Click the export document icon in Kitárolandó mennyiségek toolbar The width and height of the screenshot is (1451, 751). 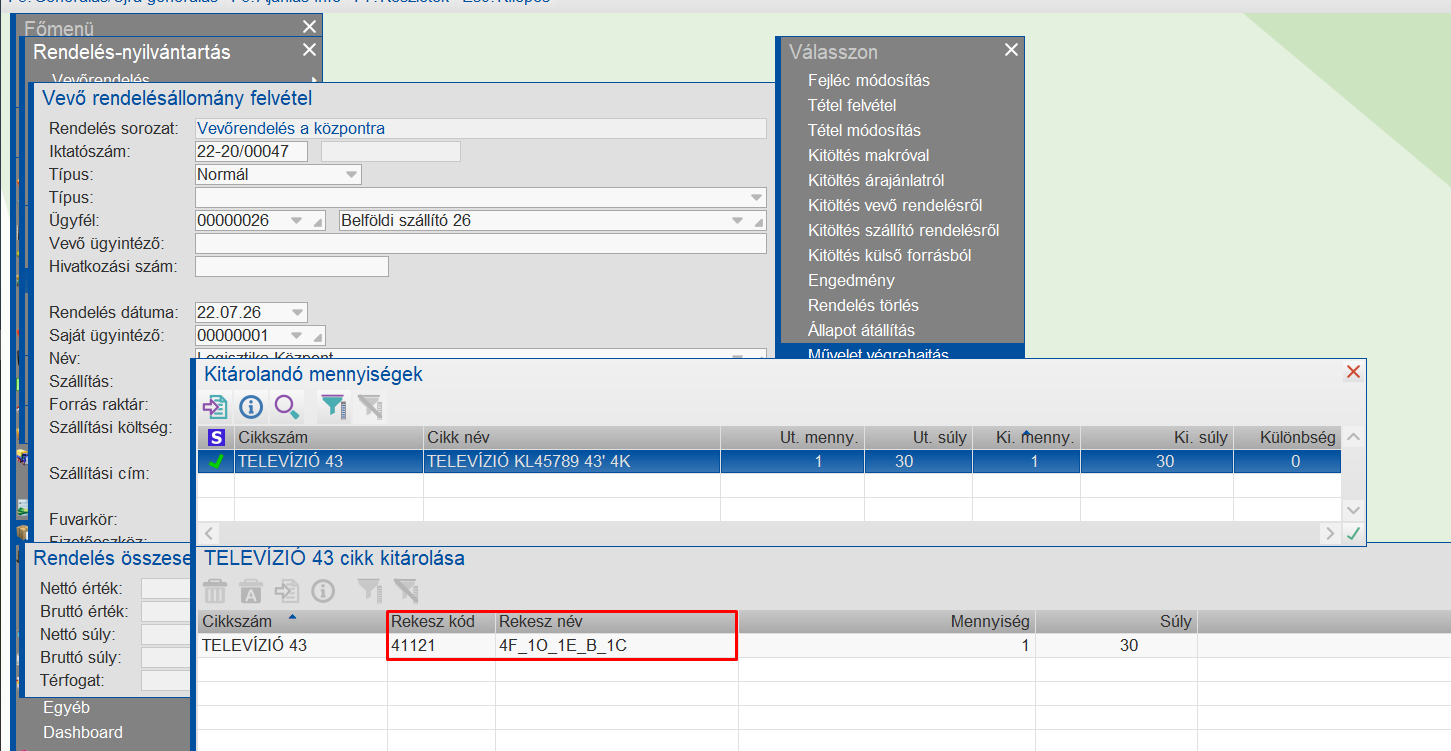coord(215,406)
